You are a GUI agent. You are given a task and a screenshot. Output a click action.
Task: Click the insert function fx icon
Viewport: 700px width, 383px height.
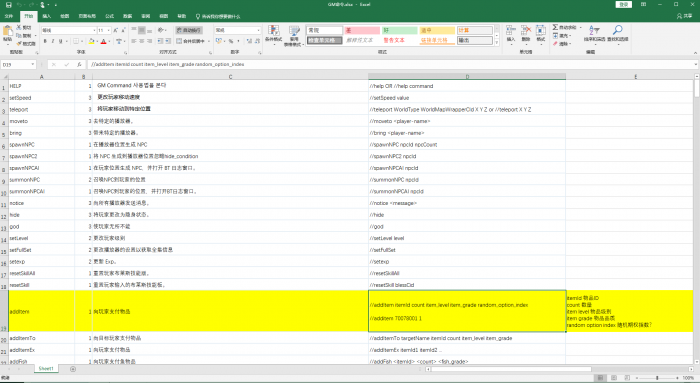79,65
